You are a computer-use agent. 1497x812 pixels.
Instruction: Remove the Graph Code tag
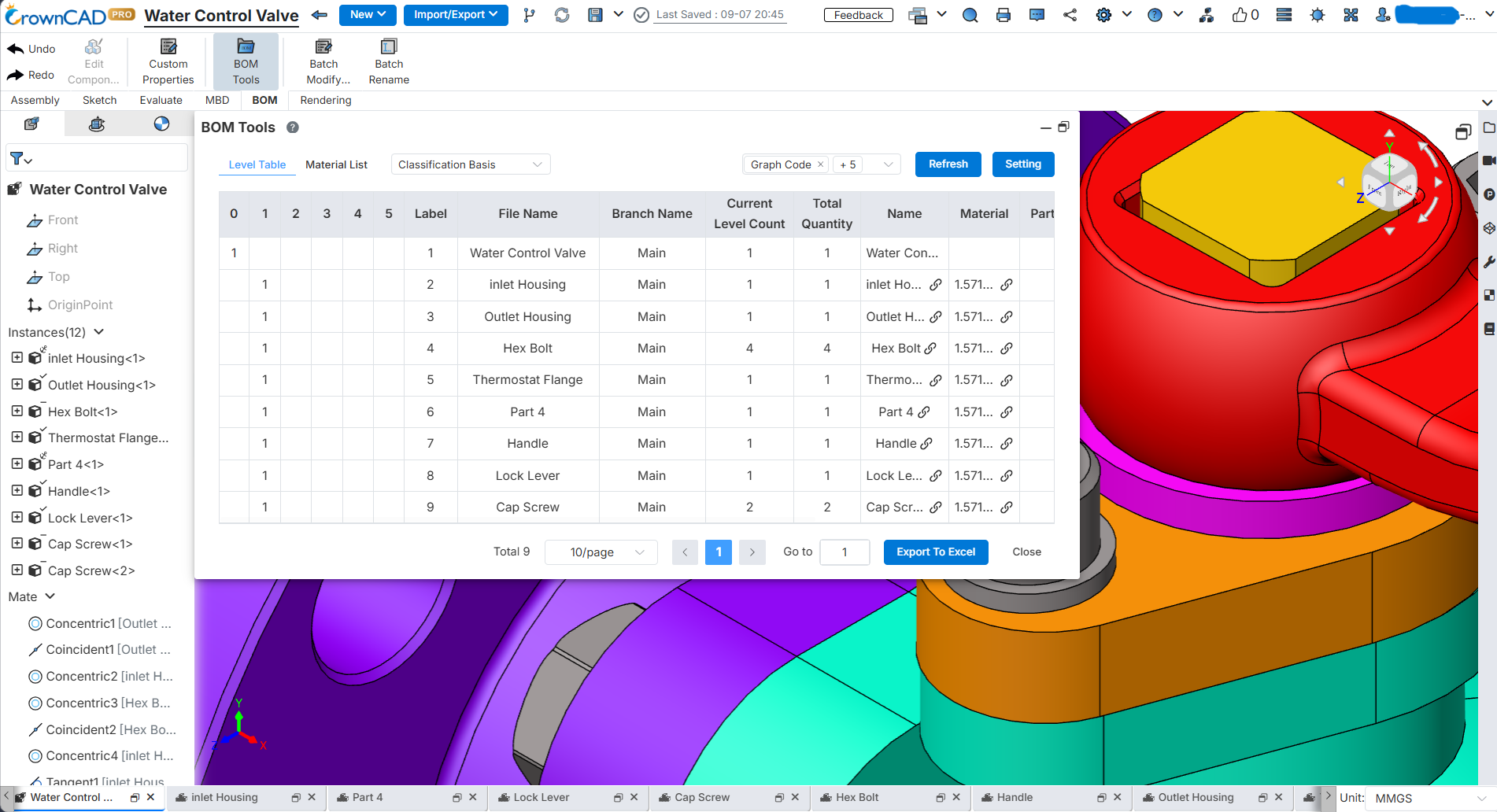tap(820, 164)
